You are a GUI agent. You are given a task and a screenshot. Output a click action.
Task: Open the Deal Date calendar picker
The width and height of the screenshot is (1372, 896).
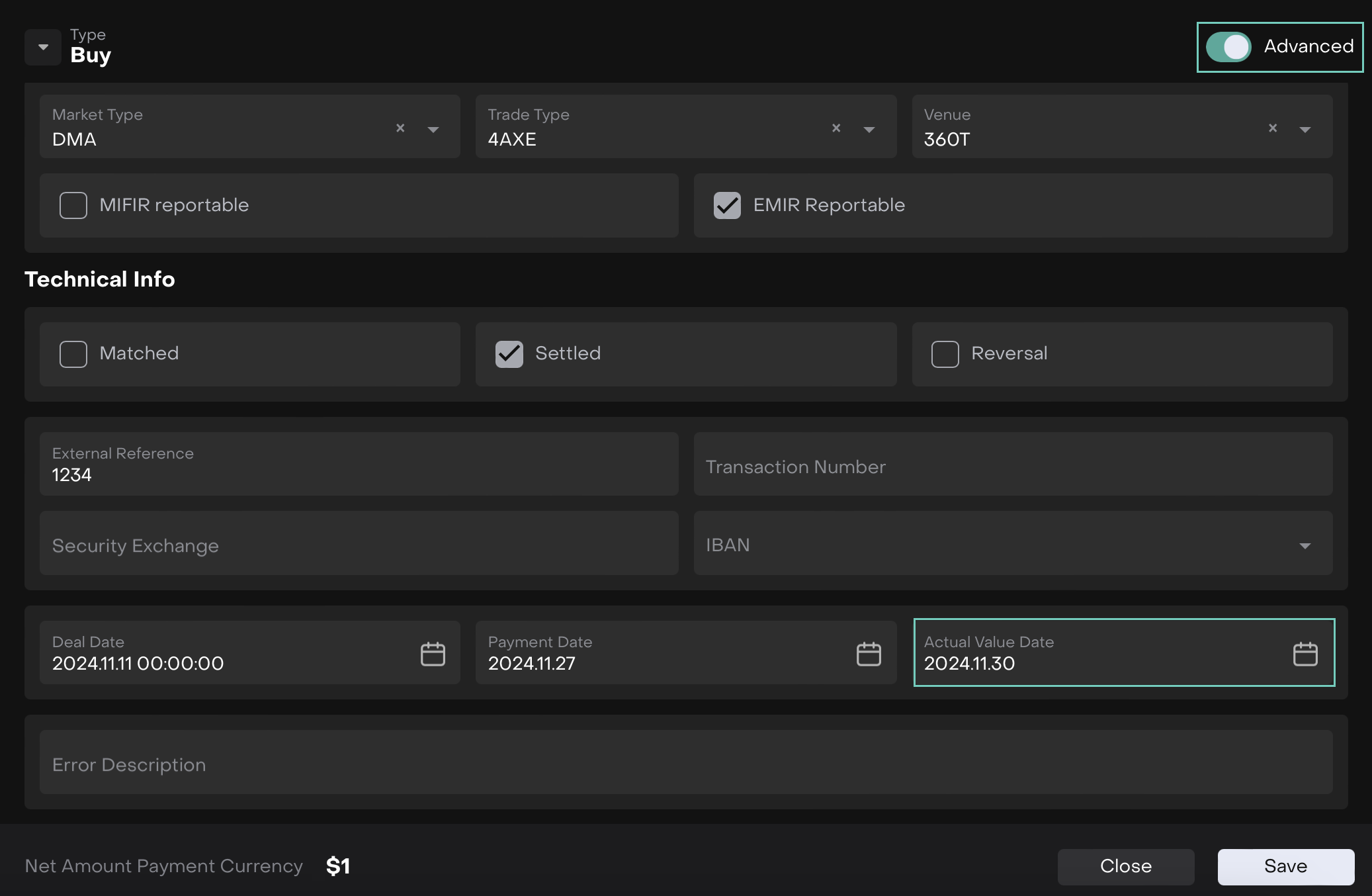433,654
